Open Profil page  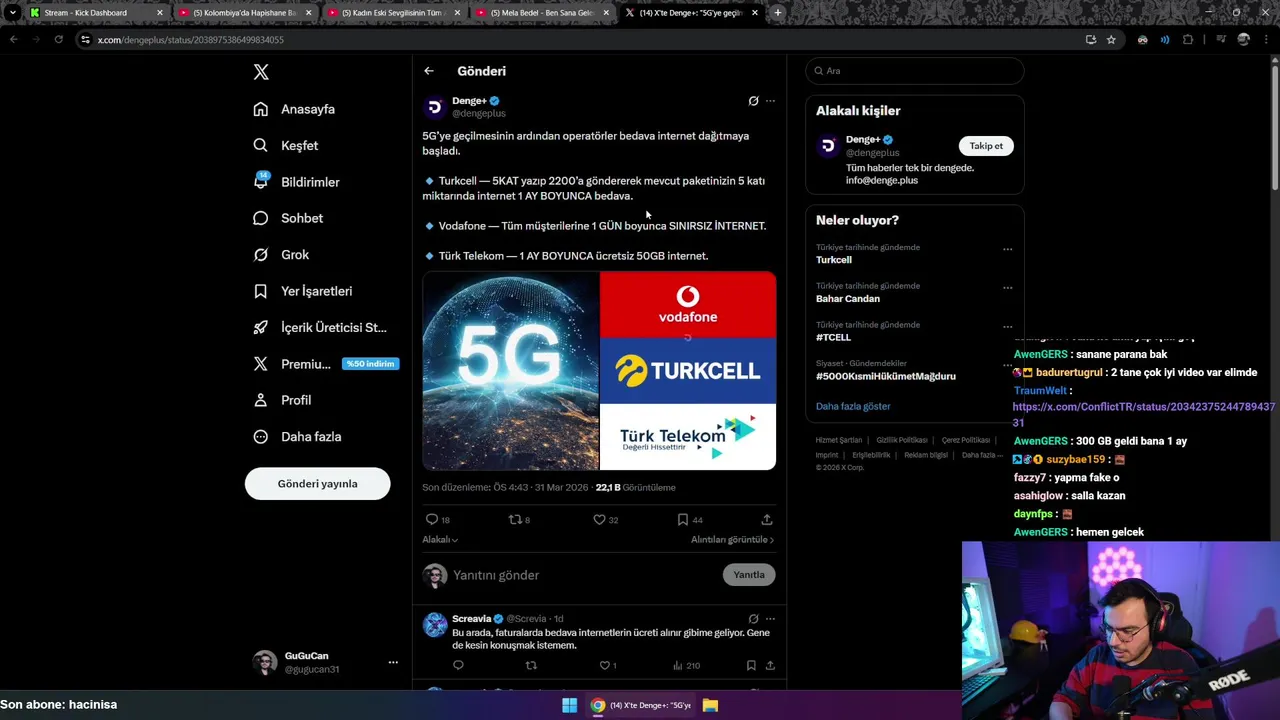[x=282, y=400]
